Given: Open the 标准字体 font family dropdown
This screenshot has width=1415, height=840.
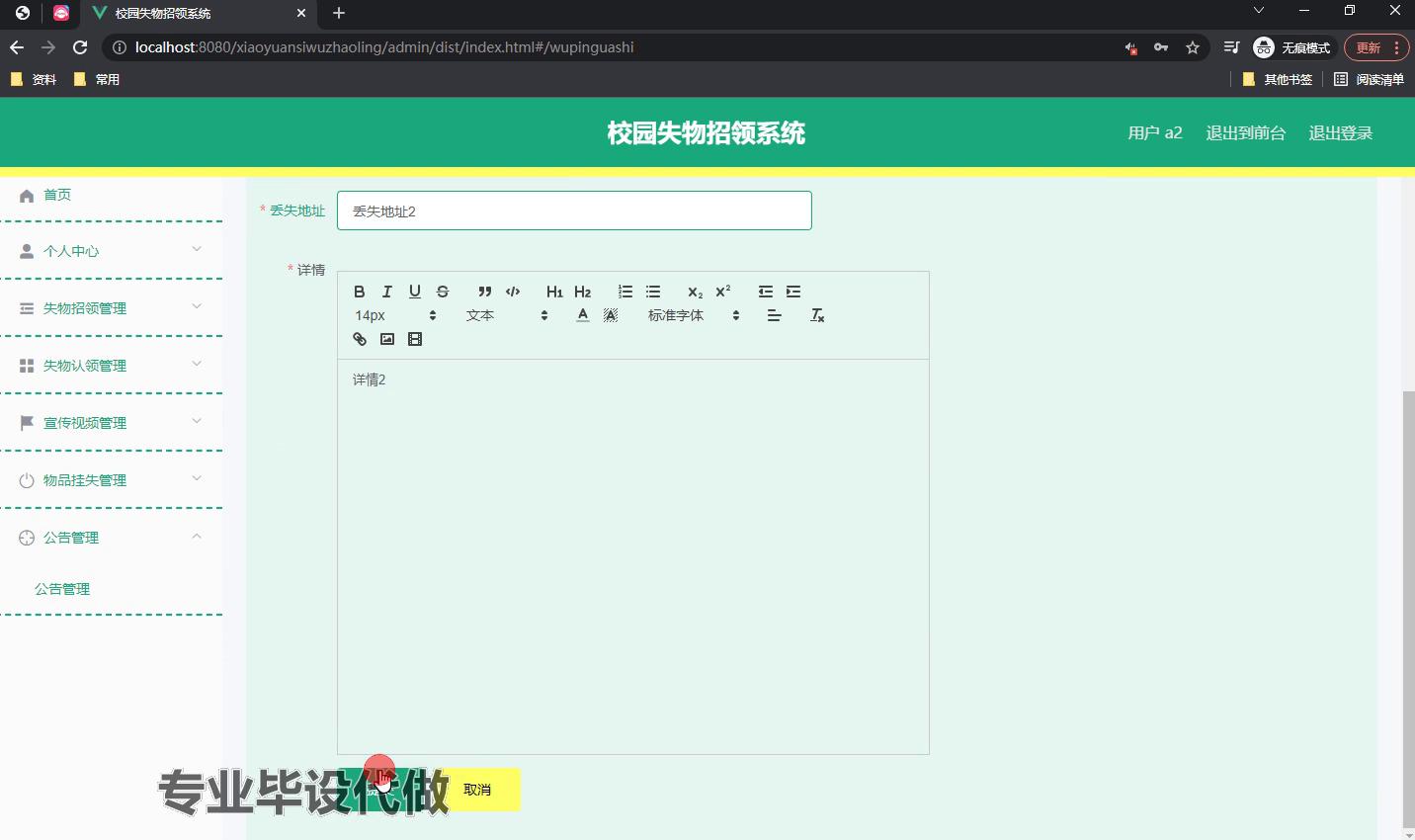Looking at the screenshot, I should (x=693, y=315).
